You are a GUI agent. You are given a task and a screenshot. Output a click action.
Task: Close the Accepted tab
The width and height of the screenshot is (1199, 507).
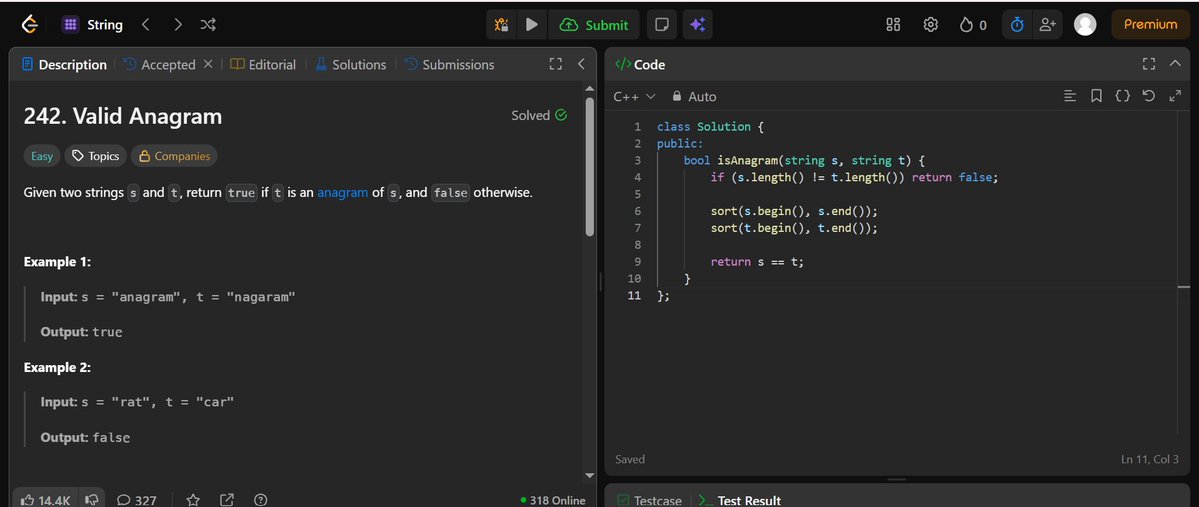coord(208,64)
